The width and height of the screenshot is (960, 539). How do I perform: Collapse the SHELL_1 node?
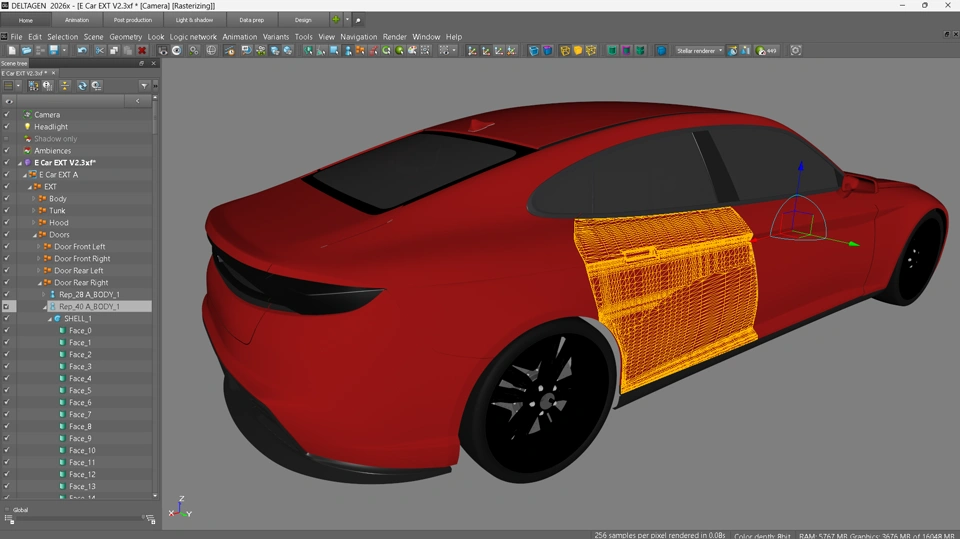(x=50, y=318)
